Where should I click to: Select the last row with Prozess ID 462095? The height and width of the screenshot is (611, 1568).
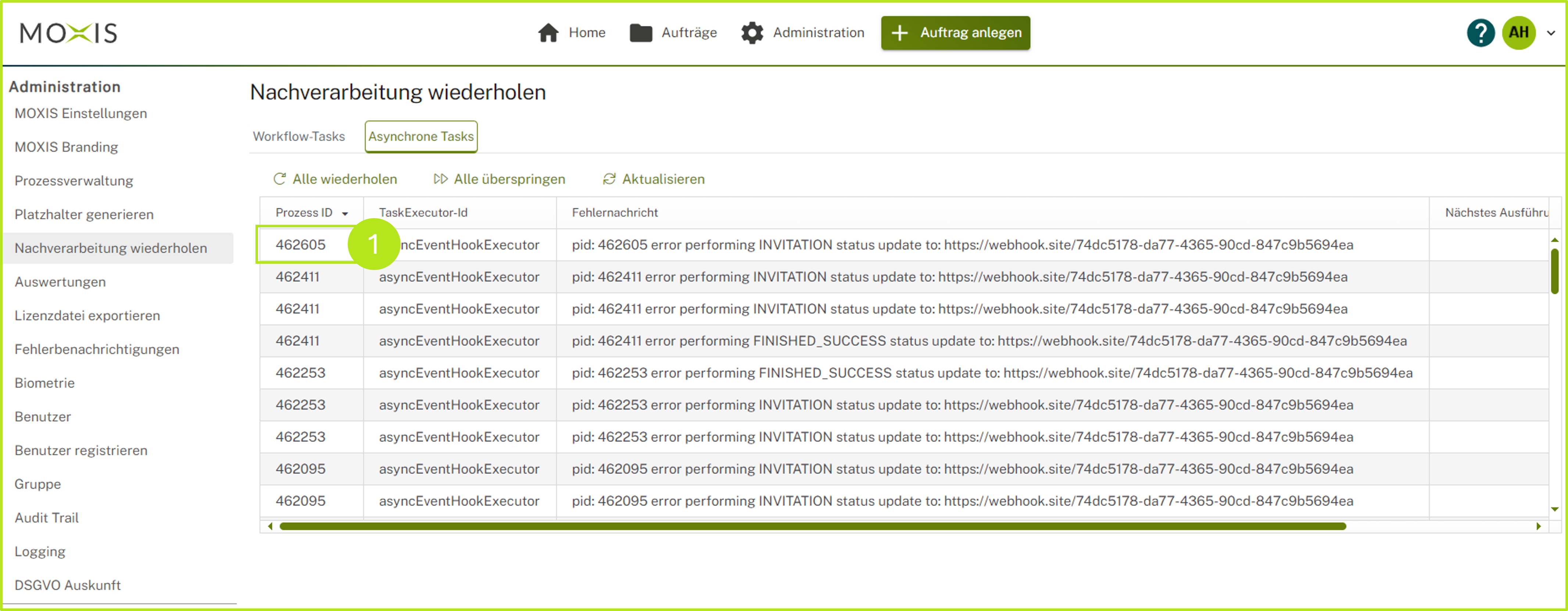coord(300,501)
